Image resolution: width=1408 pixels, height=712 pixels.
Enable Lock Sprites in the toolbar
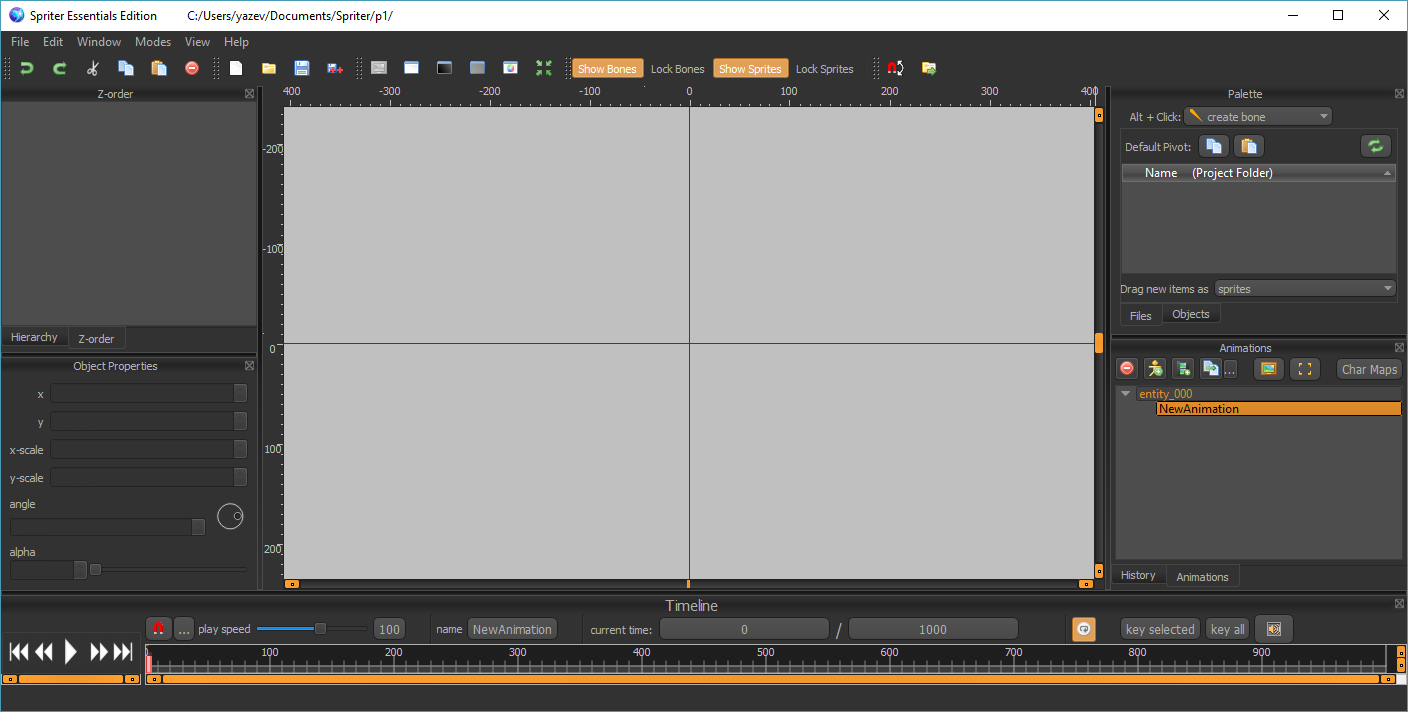824,69
